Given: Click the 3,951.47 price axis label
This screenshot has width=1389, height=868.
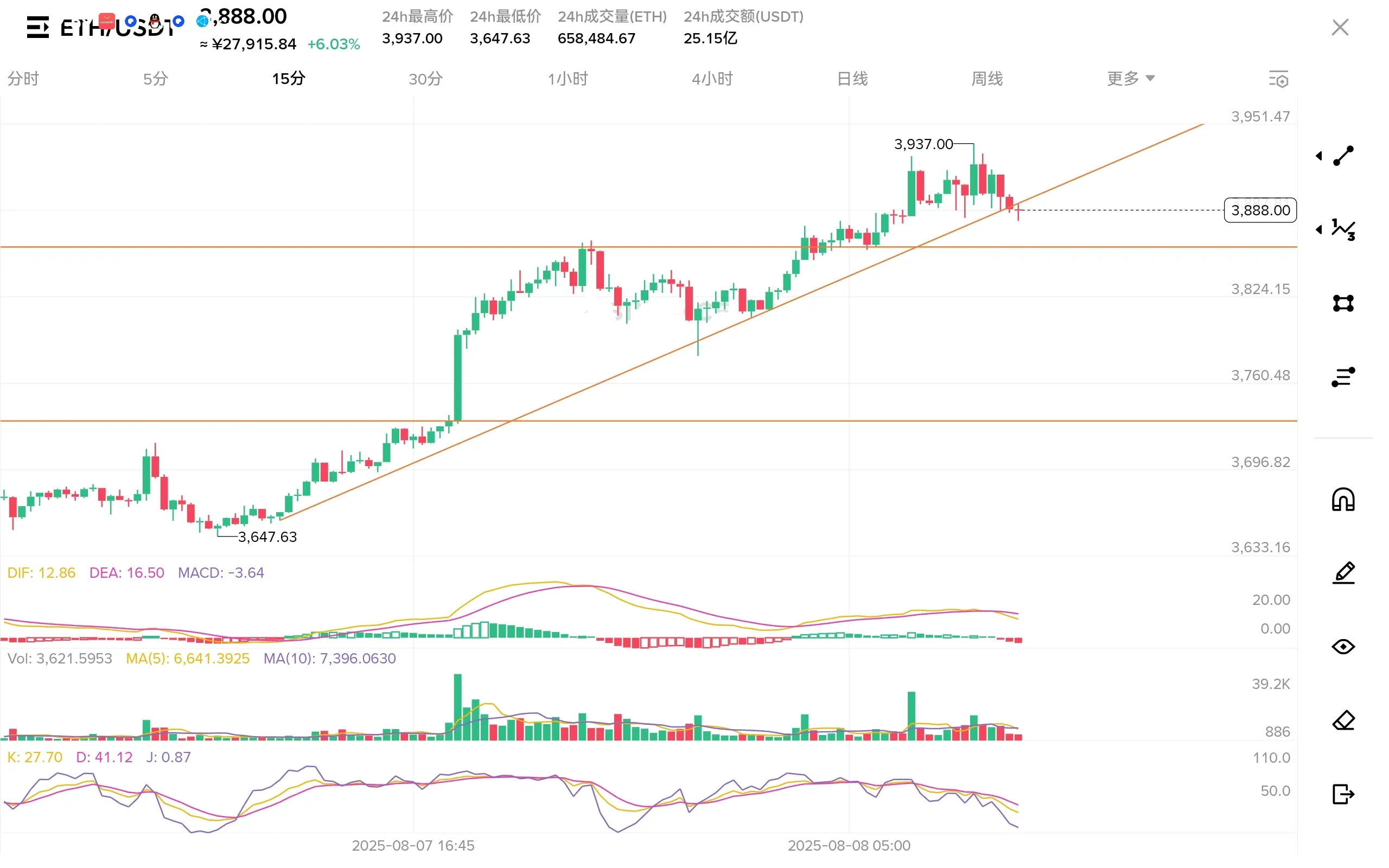Looking at the screenshot, I should click(x=1260, y=117).
